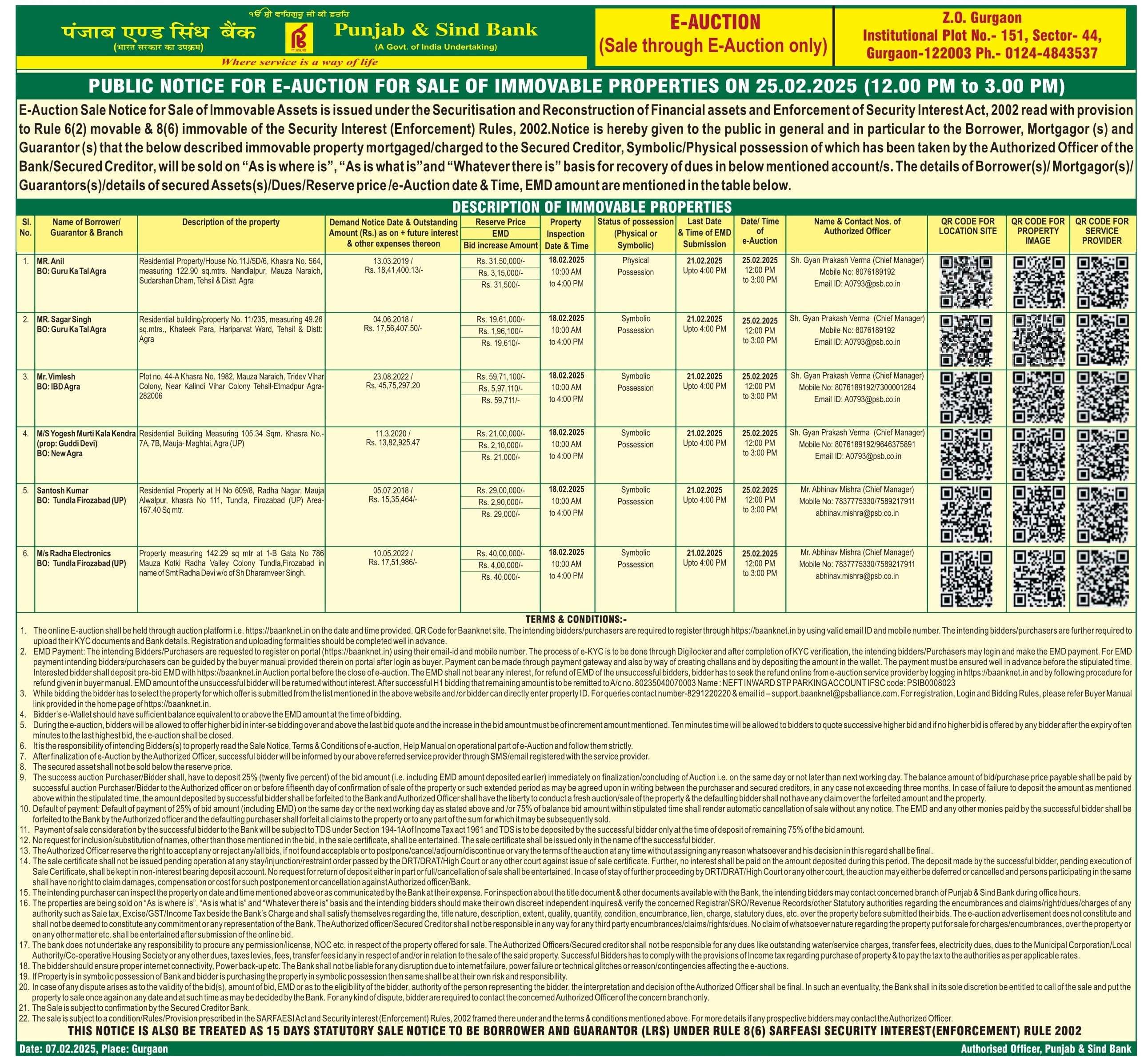Click reserve price 'Rs. 31,50,000/-'
This screenshot has width=1148, height=1057.
tap(500, 261)
